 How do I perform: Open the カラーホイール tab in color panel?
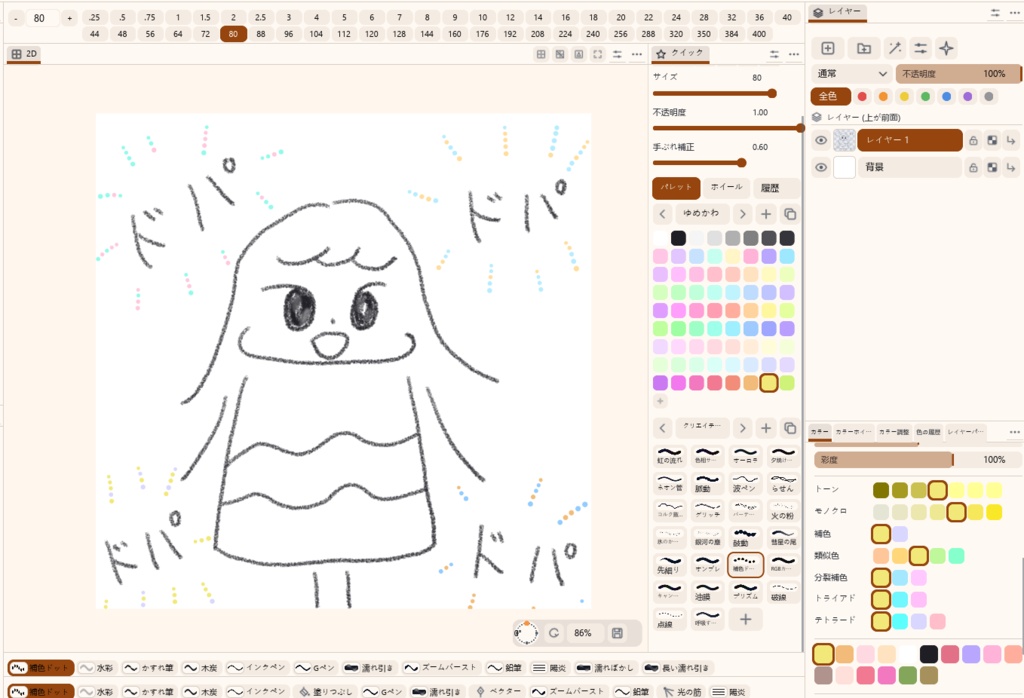pyautogui.click(x=853, y=432)
